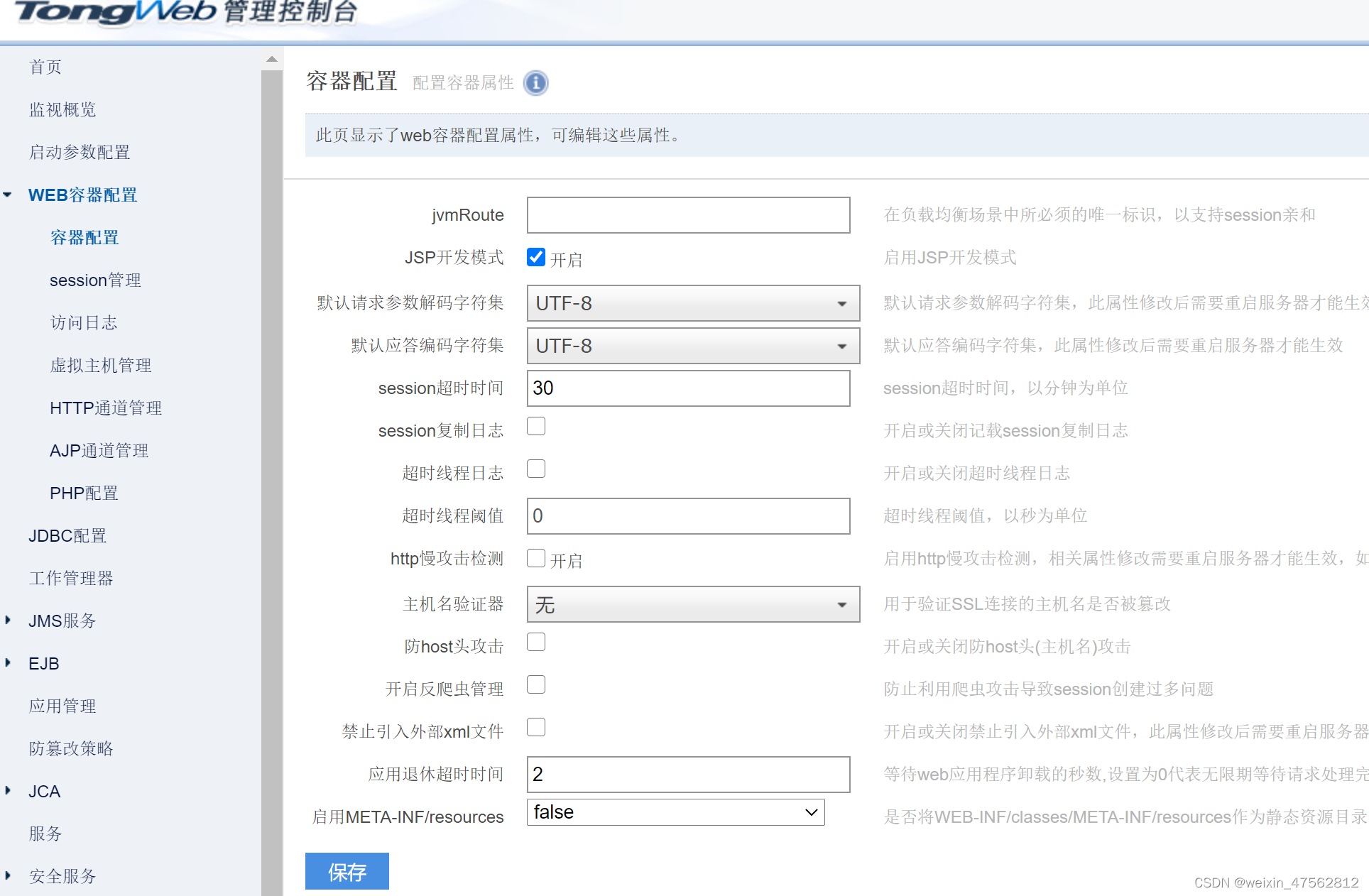Enable http慢攻击检测 checkbox
This screenshot has height=896, width=1369.
pos(536,558)
